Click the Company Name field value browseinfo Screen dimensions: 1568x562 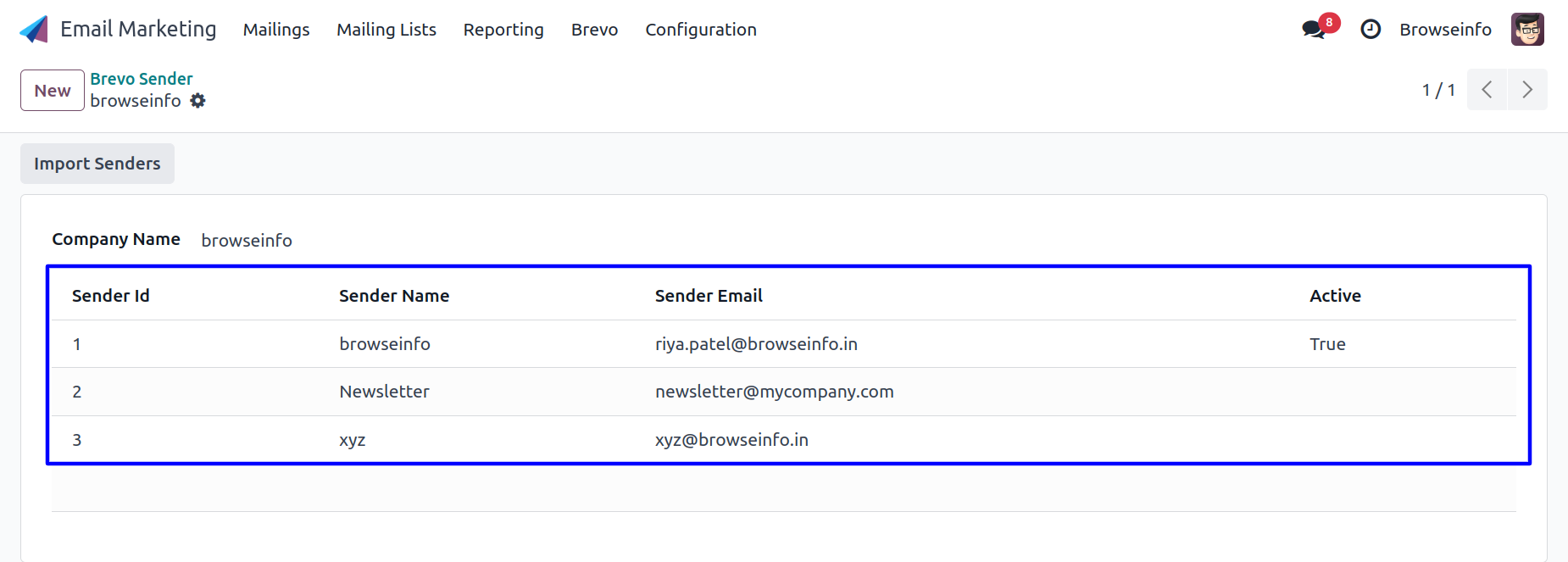pos(247,241)
